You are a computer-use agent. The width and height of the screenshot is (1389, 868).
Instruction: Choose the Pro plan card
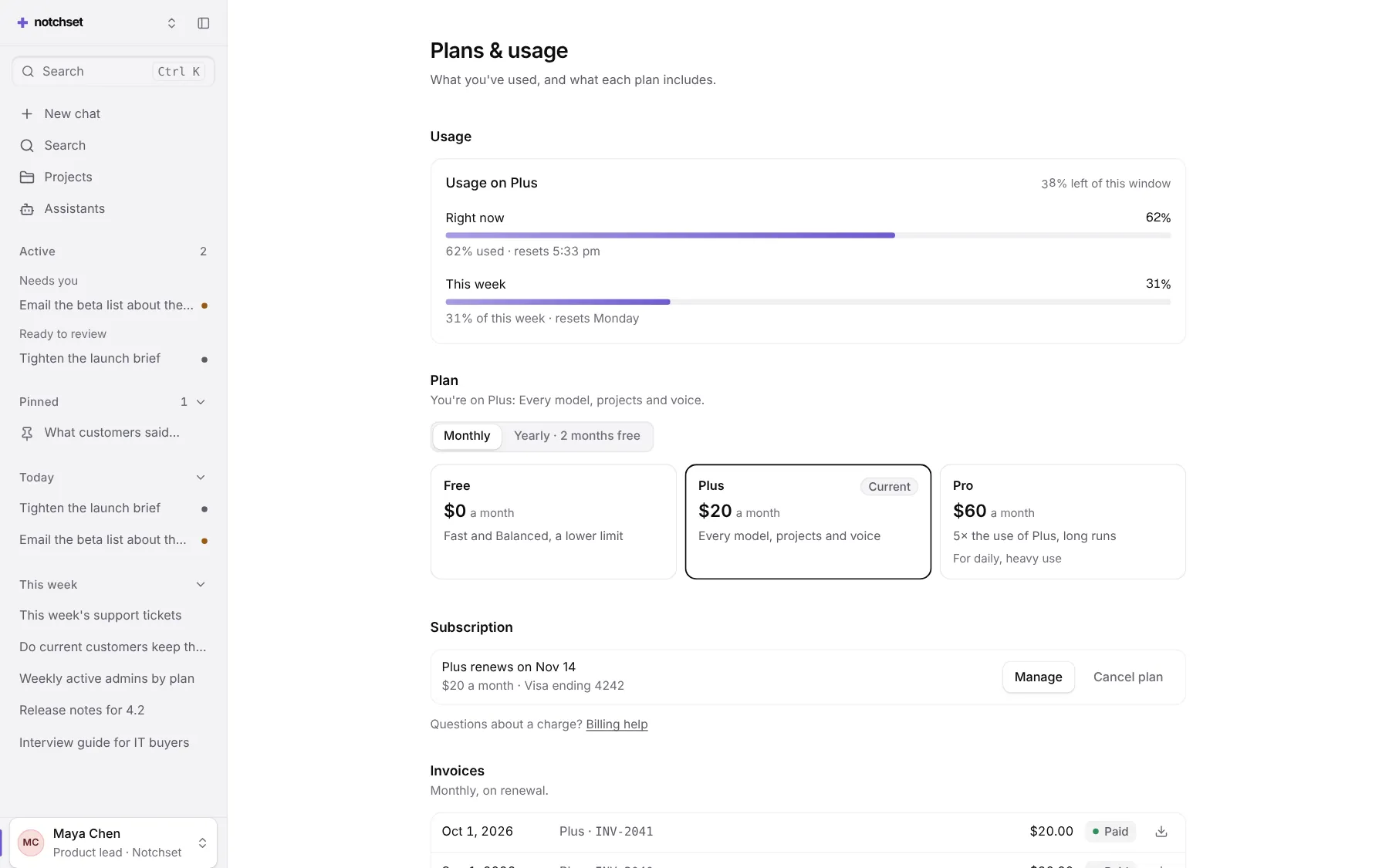[x=1063, y=522]
